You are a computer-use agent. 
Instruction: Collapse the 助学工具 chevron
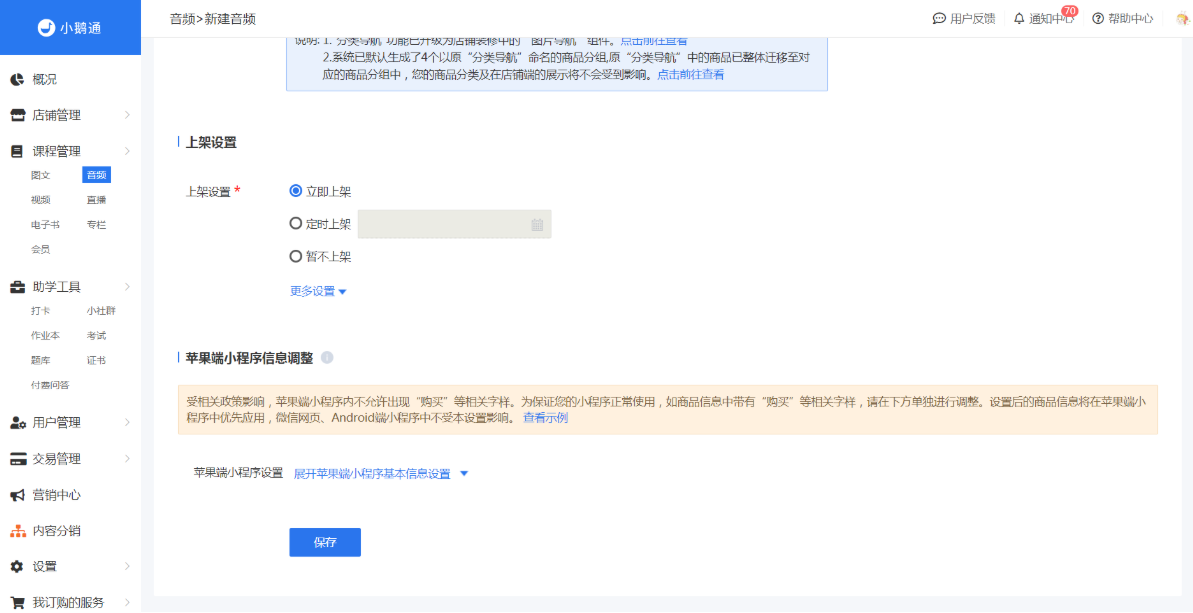[x=127, y=287]
